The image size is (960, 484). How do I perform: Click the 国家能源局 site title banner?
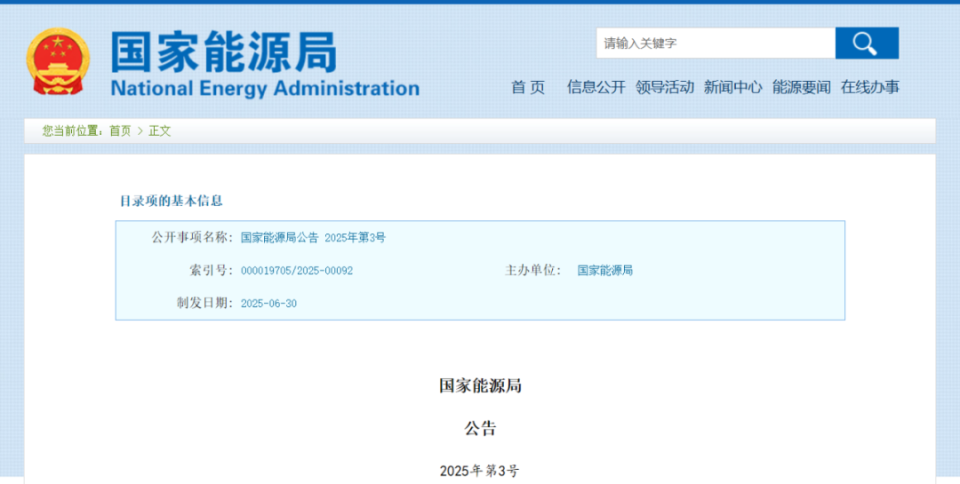(x=224, y=52)
